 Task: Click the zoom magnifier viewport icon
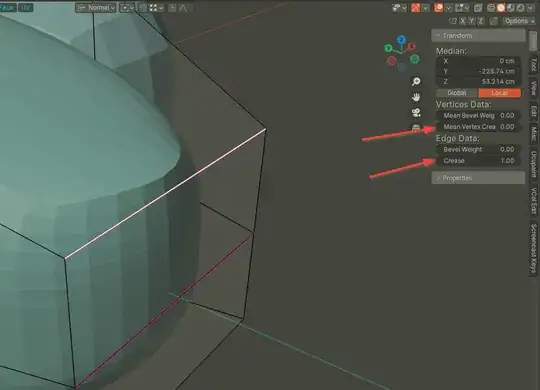pos(416,81)
